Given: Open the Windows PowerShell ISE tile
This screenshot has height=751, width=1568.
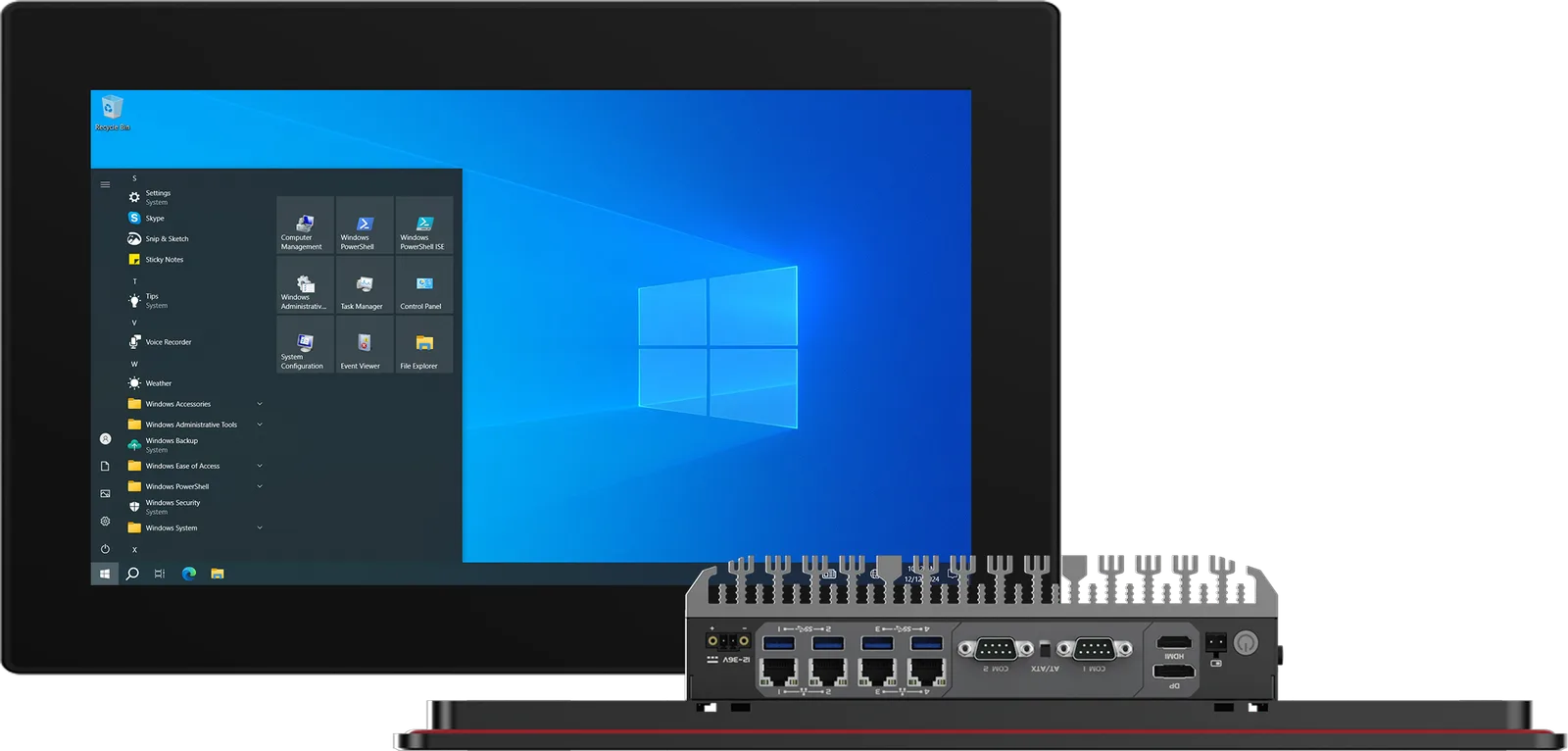Looking at the screenshot, I should coord(424,225).
